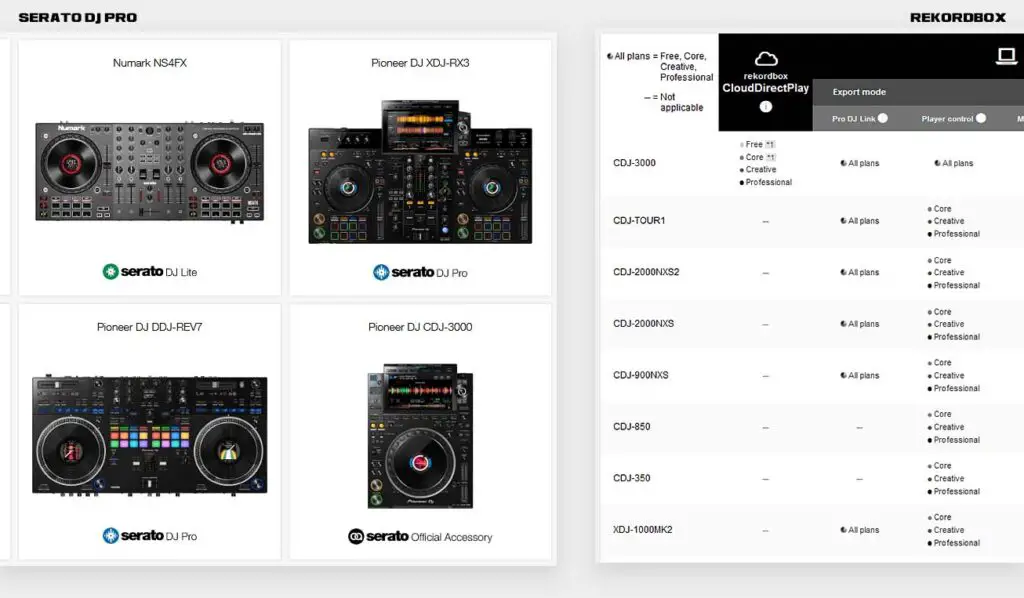Click Creative in XDJ-1000MK2 Player control cell
Screen dimensions: 1024x598
946,530
